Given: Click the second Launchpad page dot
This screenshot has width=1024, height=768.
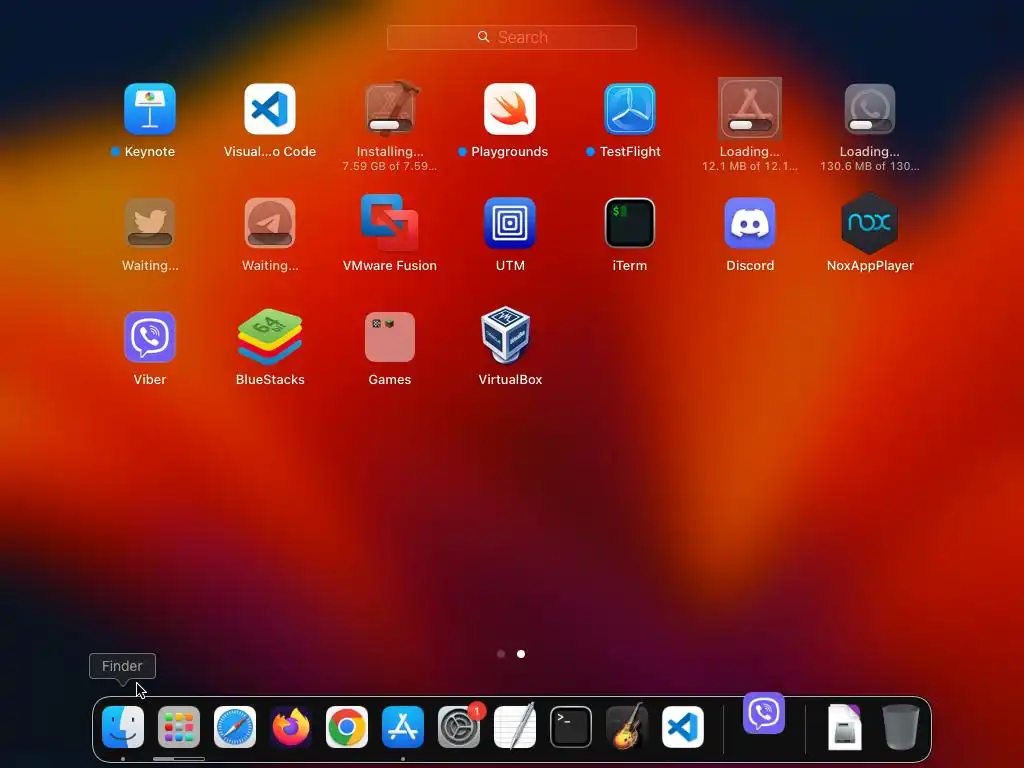Looking at the screenshot, I should (x=521, y=654).
